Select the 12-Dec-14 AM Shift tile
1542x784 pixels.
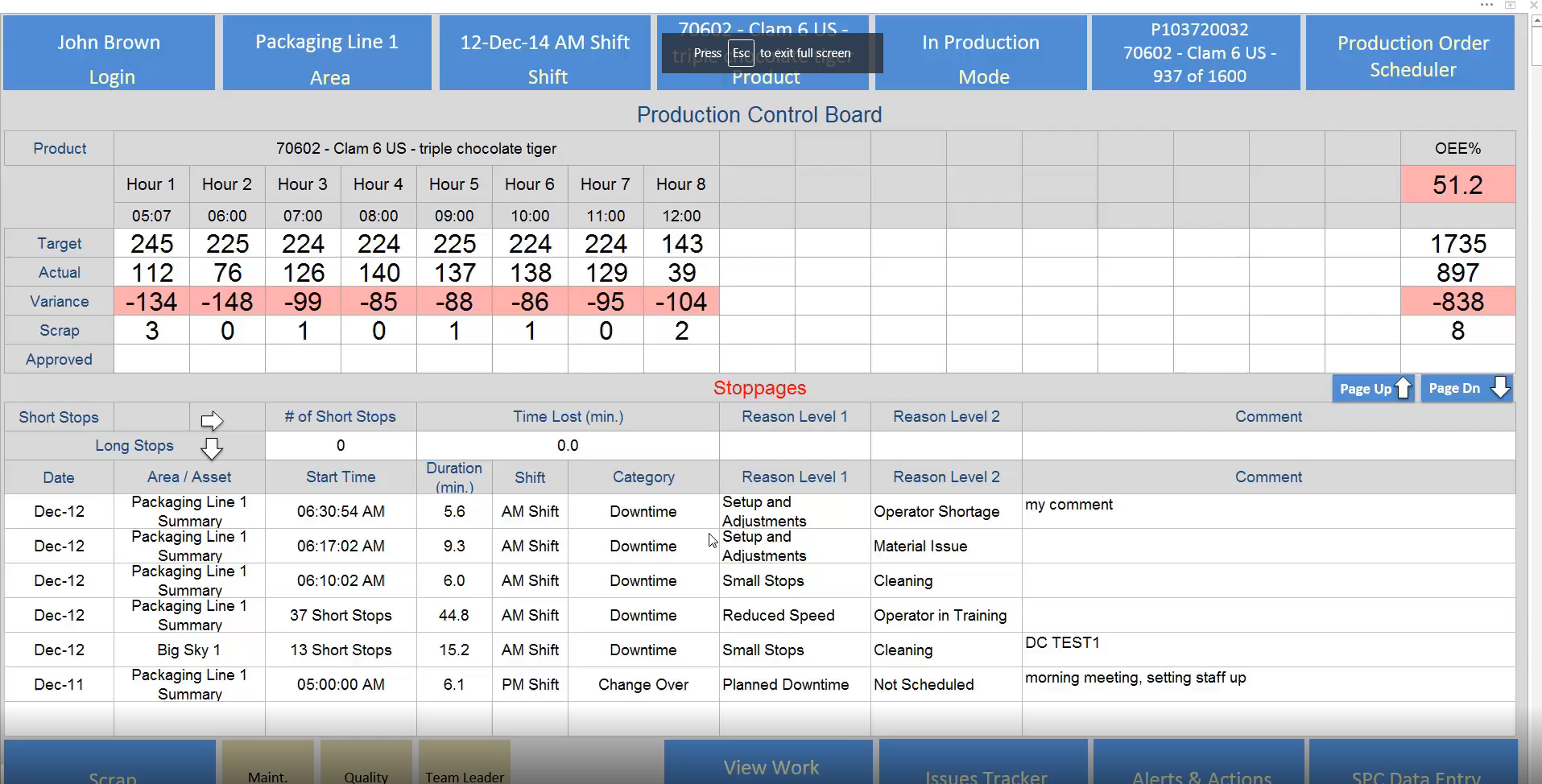tap(544, 52)
